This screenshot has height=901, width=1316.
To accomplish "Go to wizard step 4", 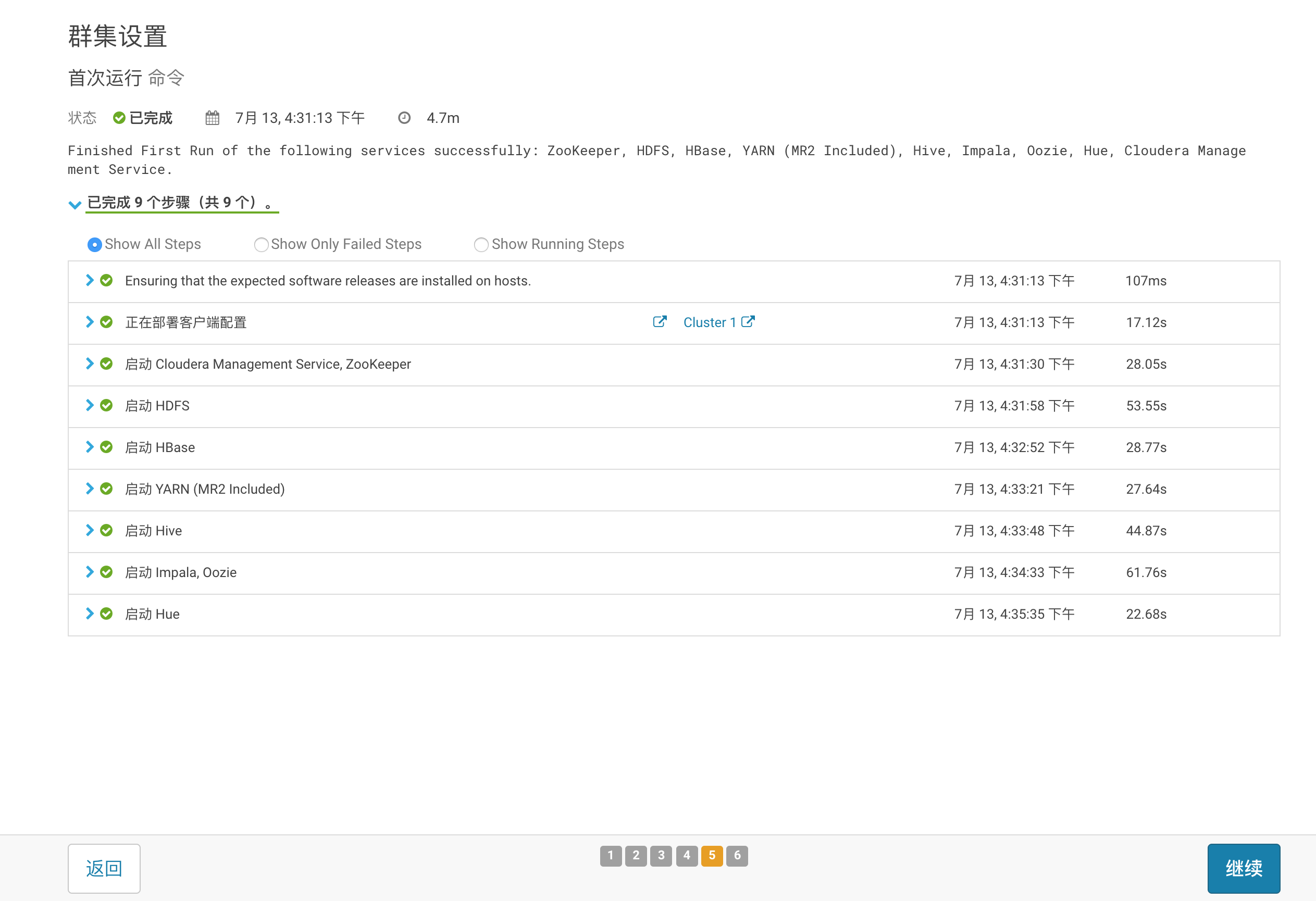I will 686,856.
